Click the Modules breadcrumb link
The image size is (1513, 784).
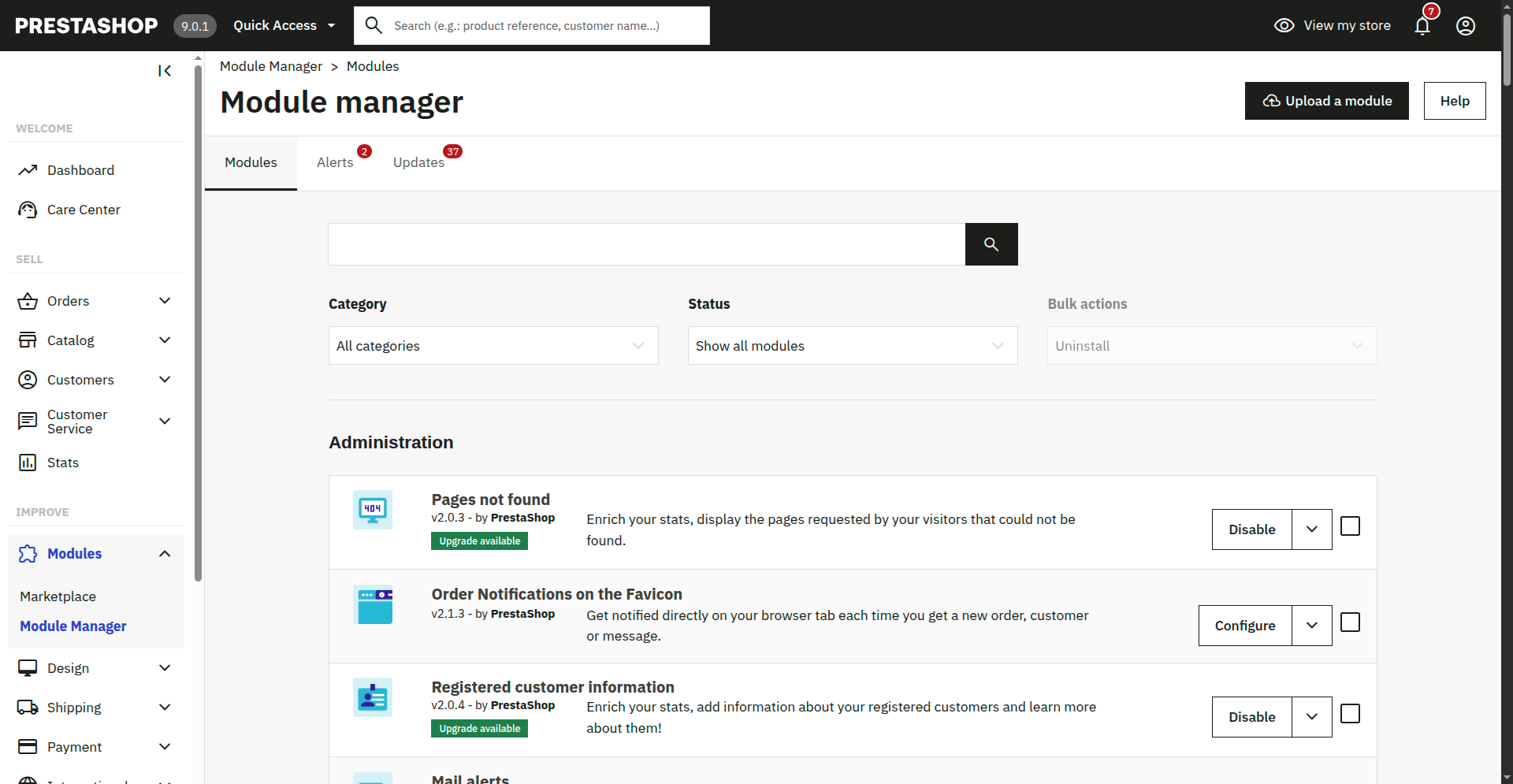(x=373, y=66)
